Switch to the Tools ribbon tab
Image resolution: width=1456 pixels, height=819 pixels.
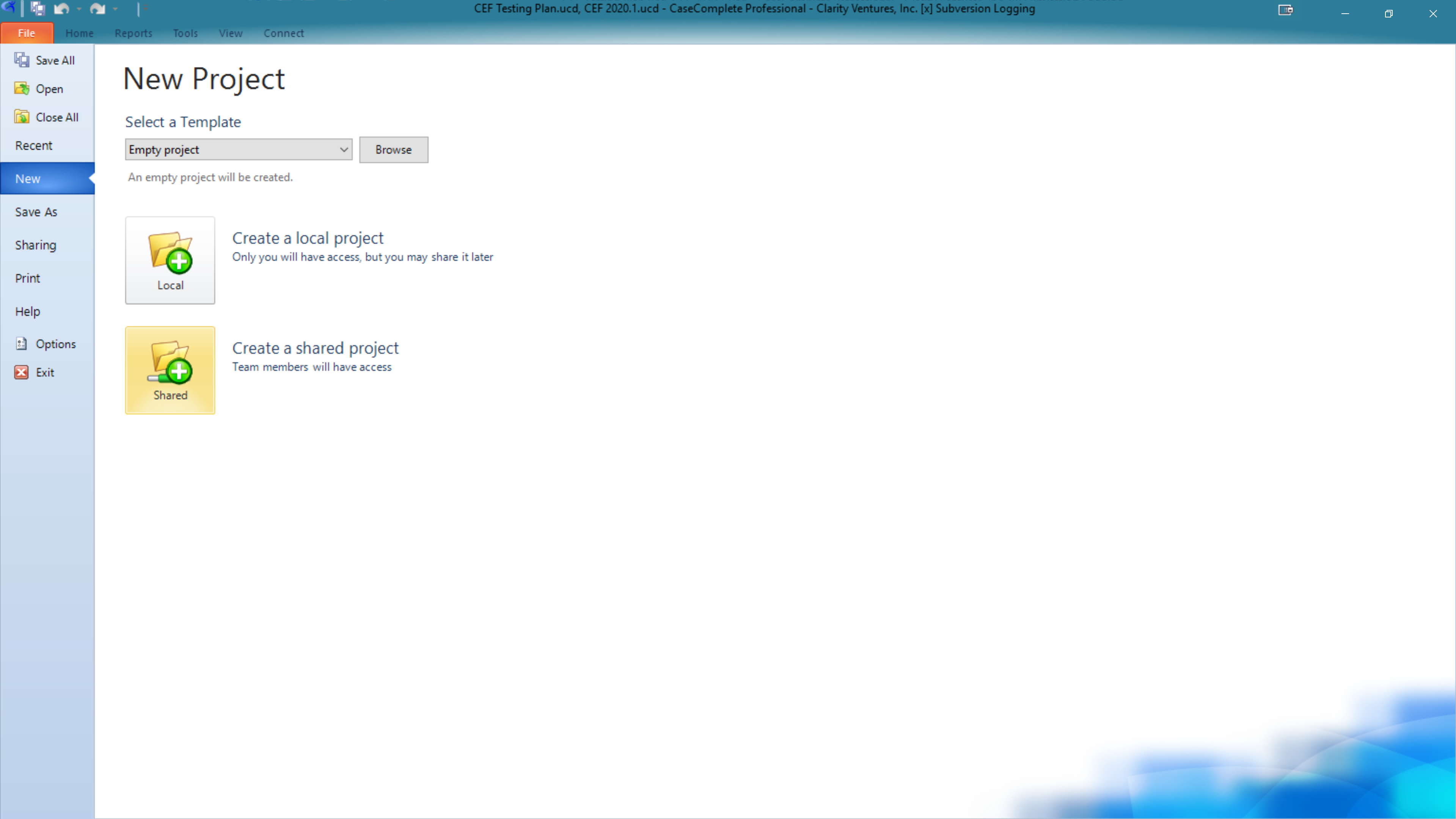[185, 33]
